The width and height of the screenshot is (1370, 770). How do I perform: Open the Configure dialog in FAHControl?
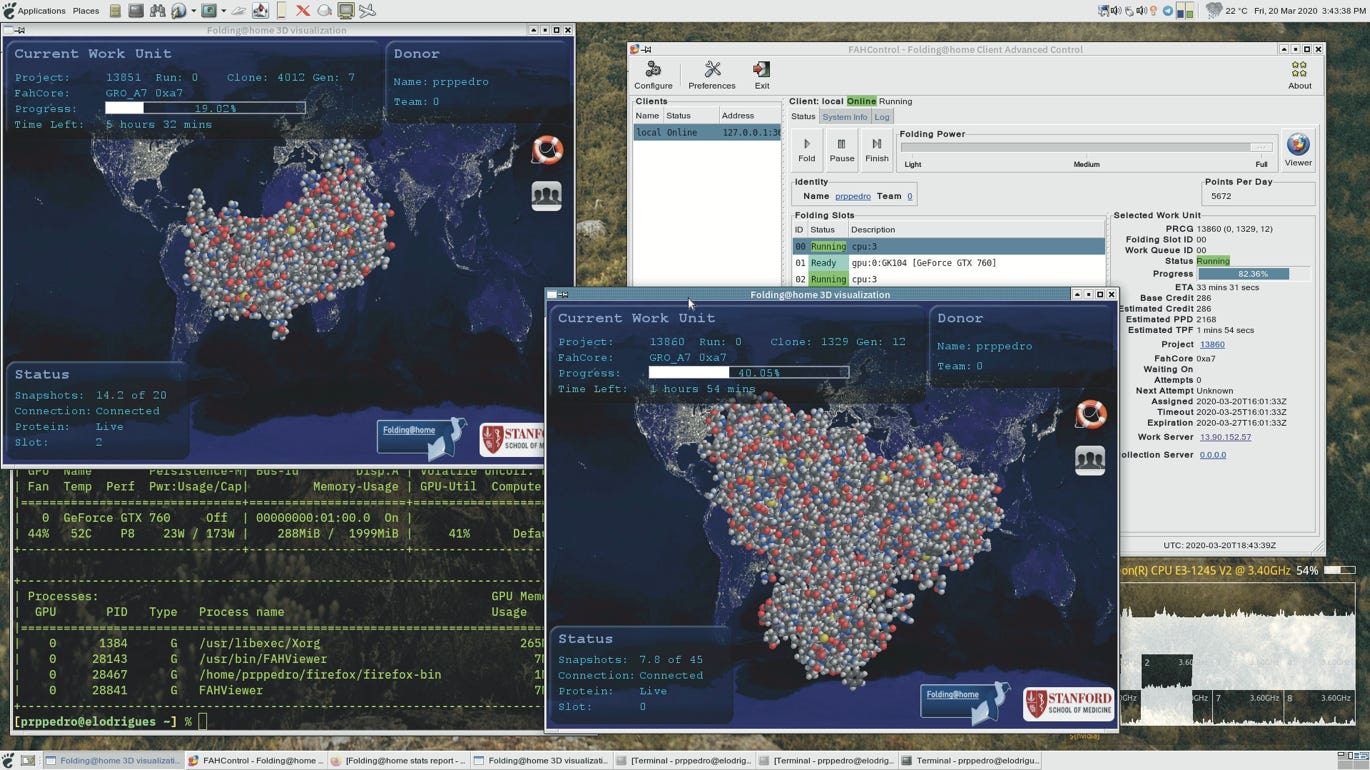[653, 75]
